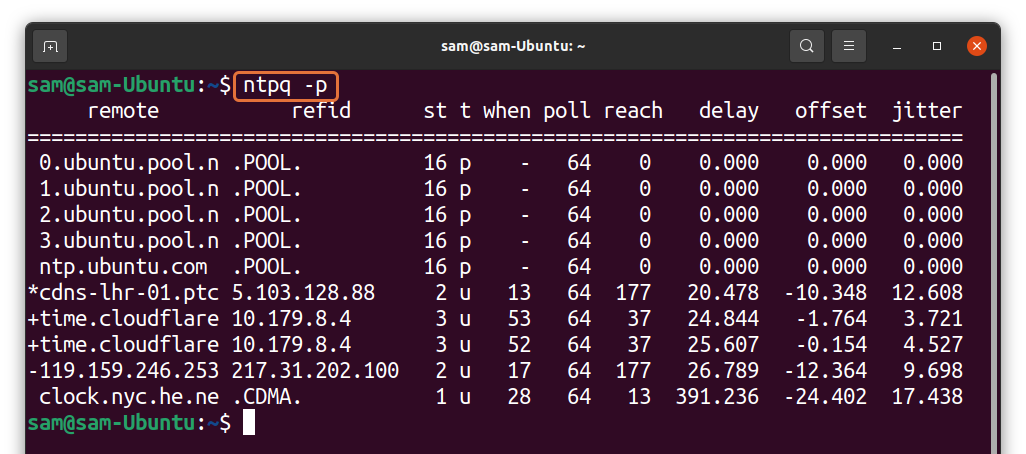Click delay value 391.236
This screenshot has width=1026, height=454.
[716, 396]
